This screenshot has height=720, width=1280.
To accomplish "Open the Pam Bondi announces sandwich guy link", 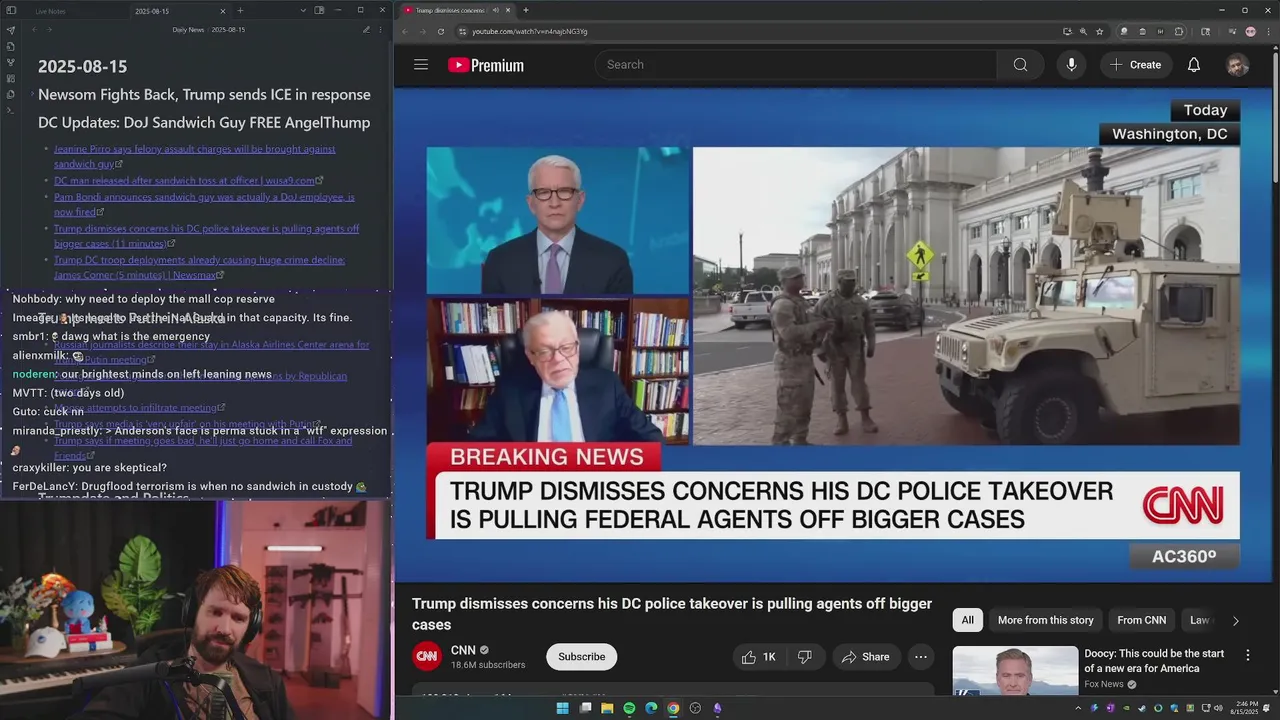I will [x=204, y=204].
